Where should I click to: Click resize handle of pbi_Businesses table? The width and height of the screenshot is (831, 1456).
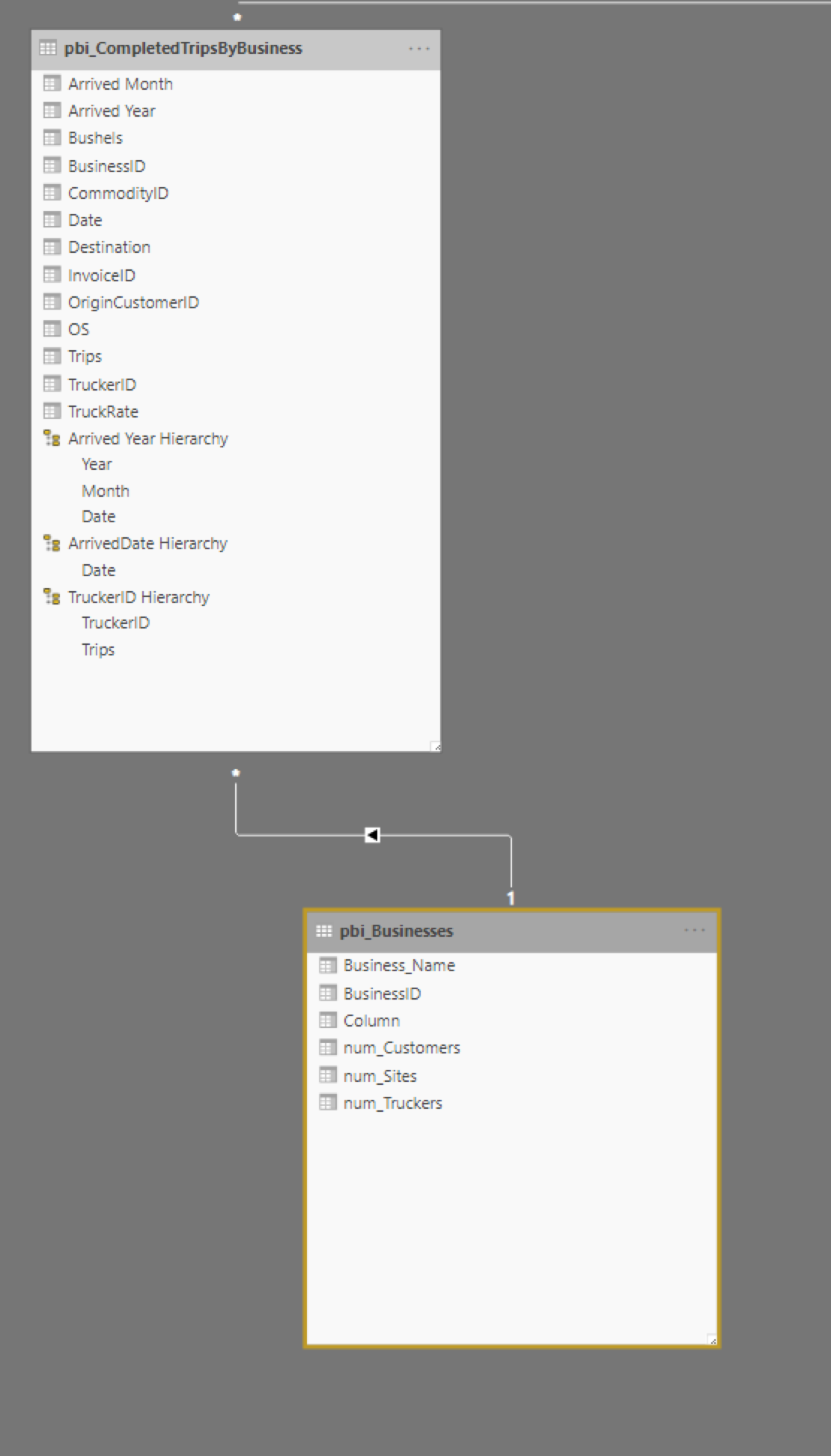712,1340
